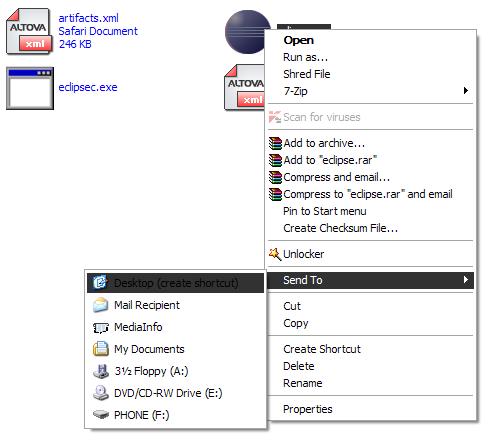Viewport: 488px width, 446px height.
Task: Click the eclipsec.exe file name link
Action: (88, 87)
